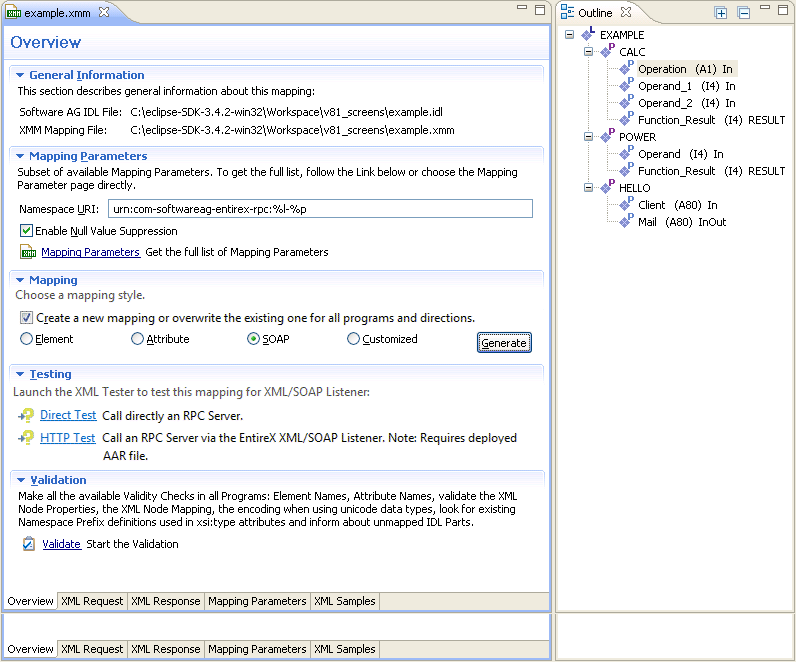Select Operand_2 (I4) In tree row
796x662 pixels.
(687, 103)
